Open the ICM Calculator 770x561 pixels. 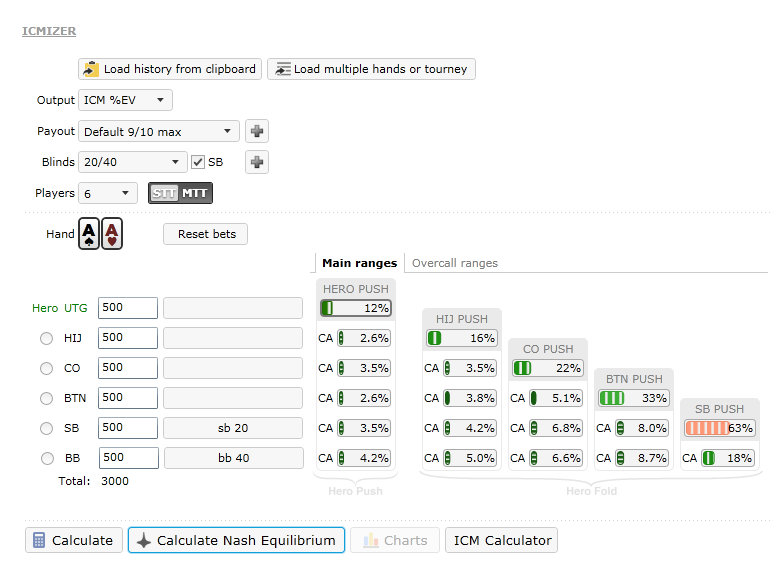pos(501,540)
